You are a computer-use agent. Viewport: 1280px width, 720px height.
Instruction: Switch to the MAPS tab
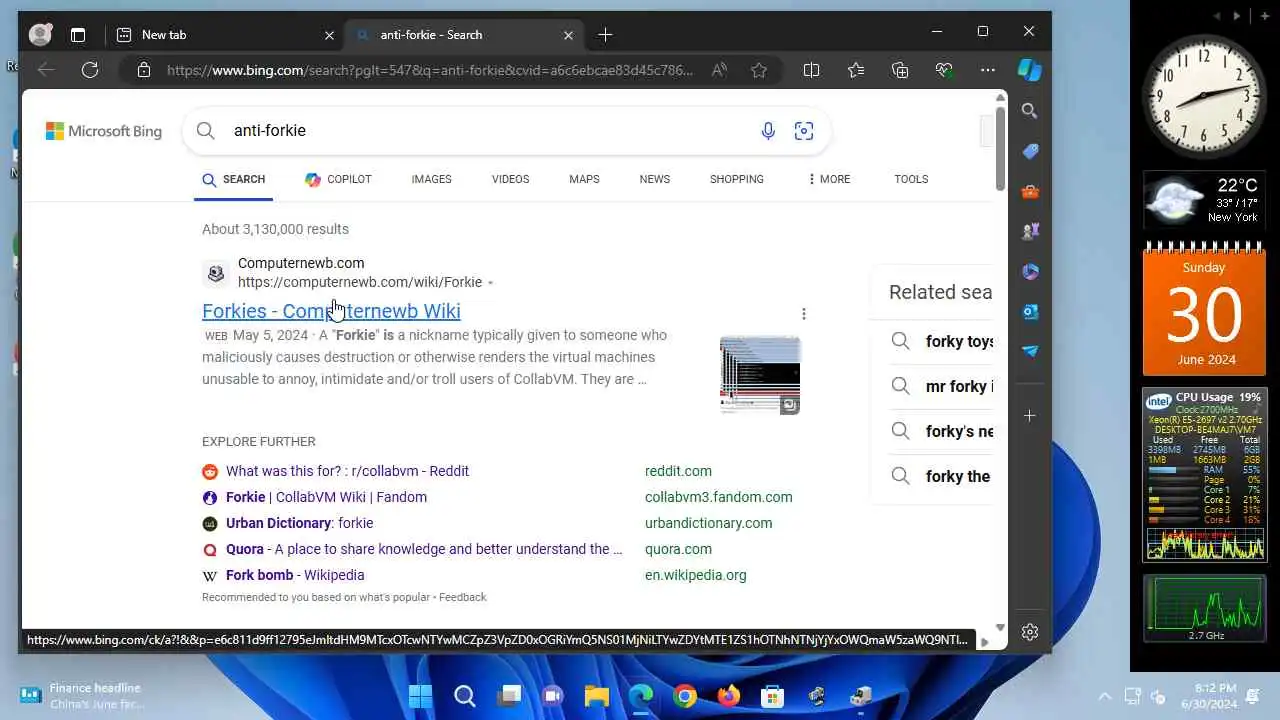[x=584, y=179]
